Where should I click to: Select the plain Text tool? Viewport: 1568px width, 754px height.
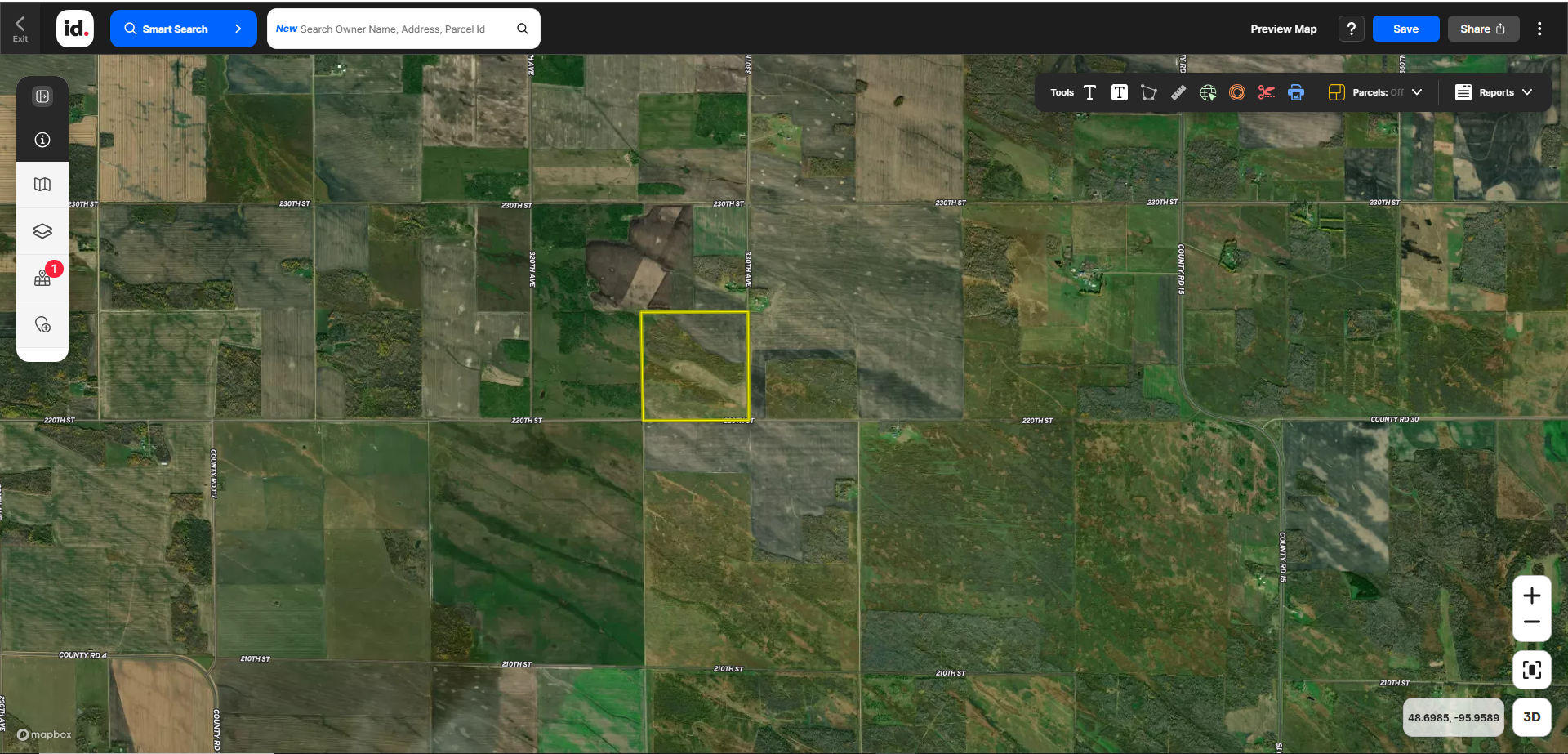[1089, 92]
